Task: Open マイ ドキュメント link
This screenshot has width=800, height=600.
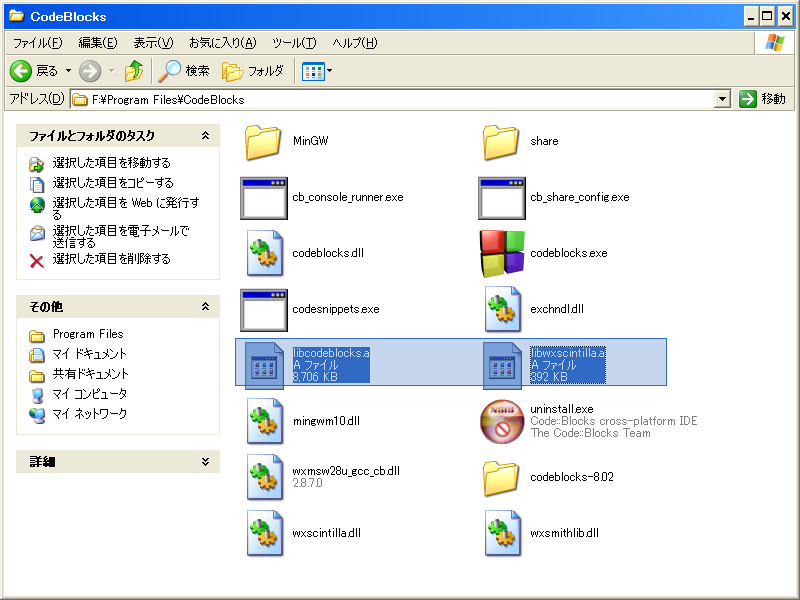Action: [x=89, y=354]
